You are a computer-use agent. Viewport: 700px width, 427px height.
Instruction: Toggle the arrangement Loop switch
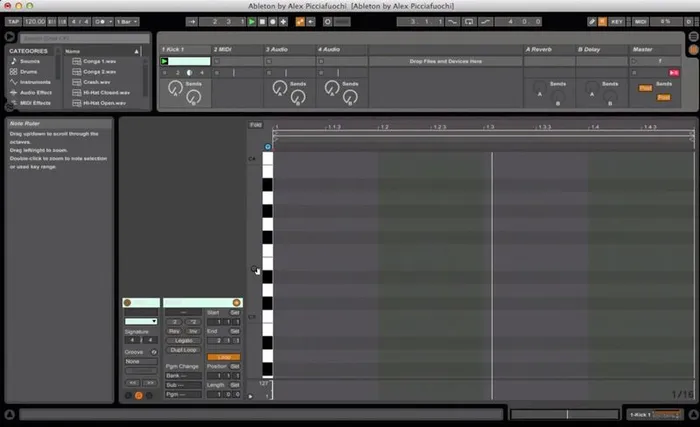(469, 21)
